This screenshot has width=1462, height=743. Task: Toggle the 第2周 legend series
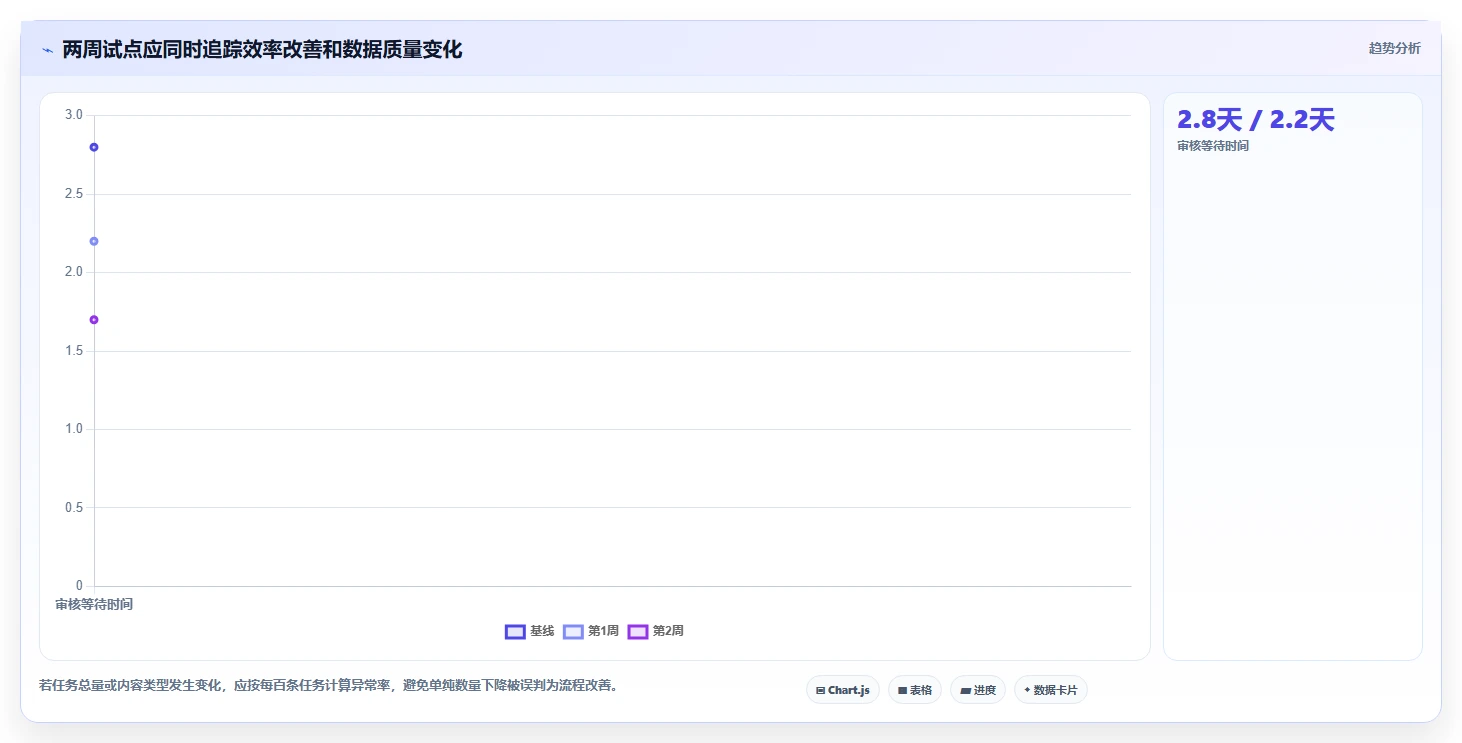(656, 631)
